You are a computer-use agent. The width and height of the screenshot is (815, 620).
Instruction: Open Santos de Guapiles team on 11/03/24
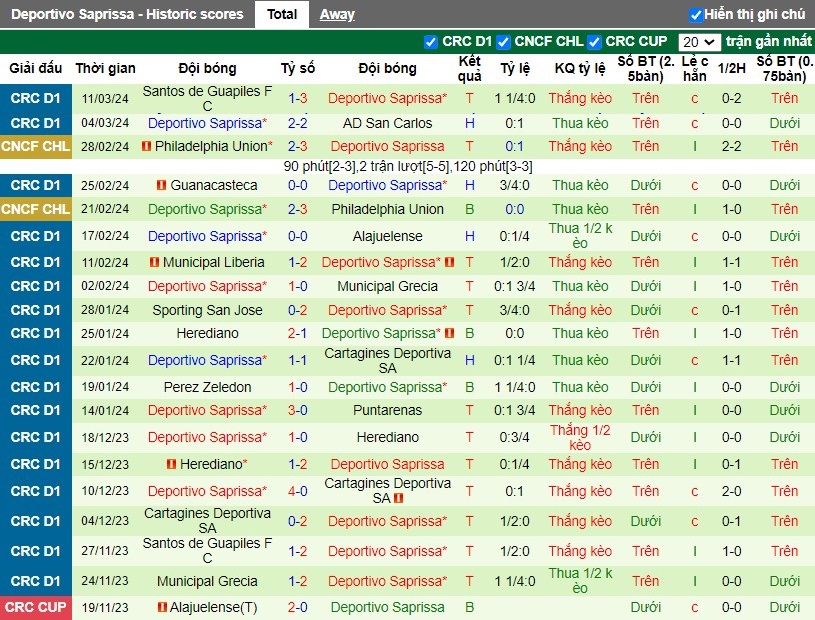point(207,98)
